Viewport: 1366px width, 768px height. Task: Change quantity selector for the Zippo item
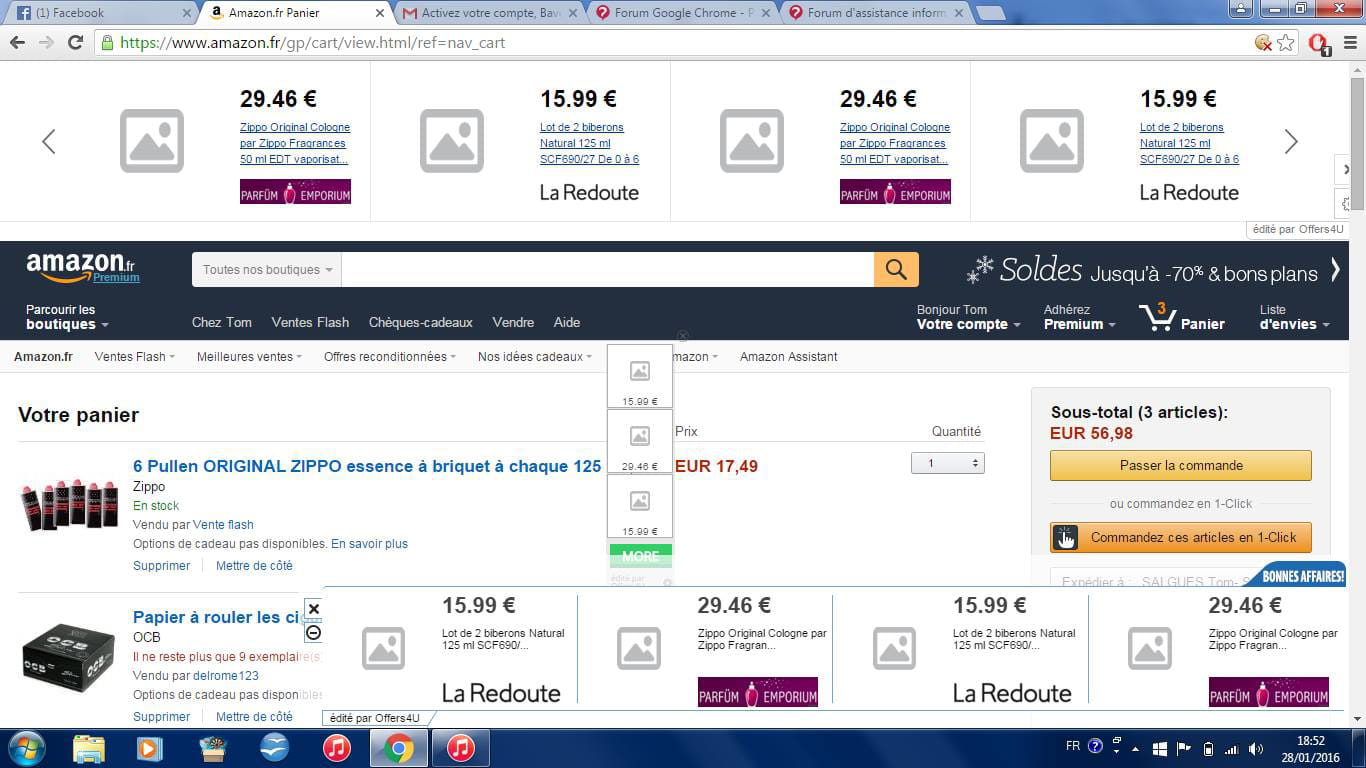pyautogui.click(x=947, y=463)
